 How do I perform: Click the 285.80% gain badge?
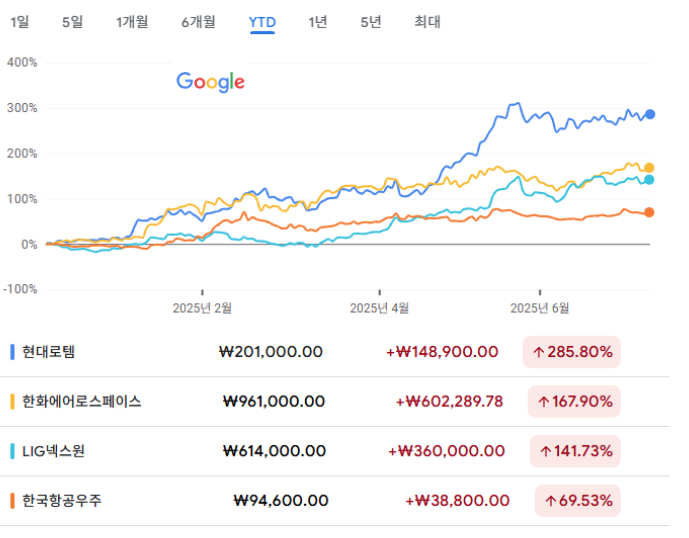coord(572,352)
